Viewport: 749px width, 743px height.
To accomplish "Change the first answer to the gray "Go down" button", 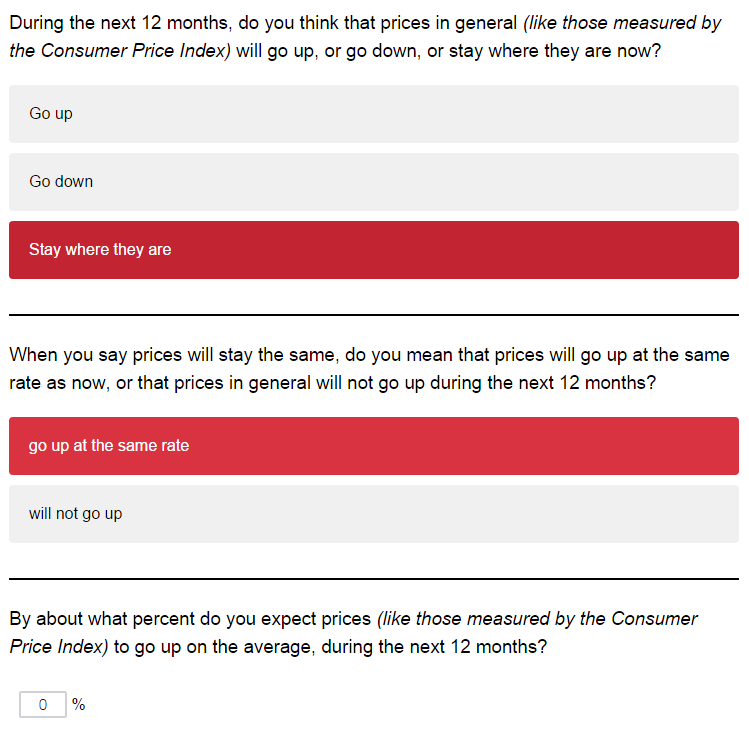I will [374, 182].
